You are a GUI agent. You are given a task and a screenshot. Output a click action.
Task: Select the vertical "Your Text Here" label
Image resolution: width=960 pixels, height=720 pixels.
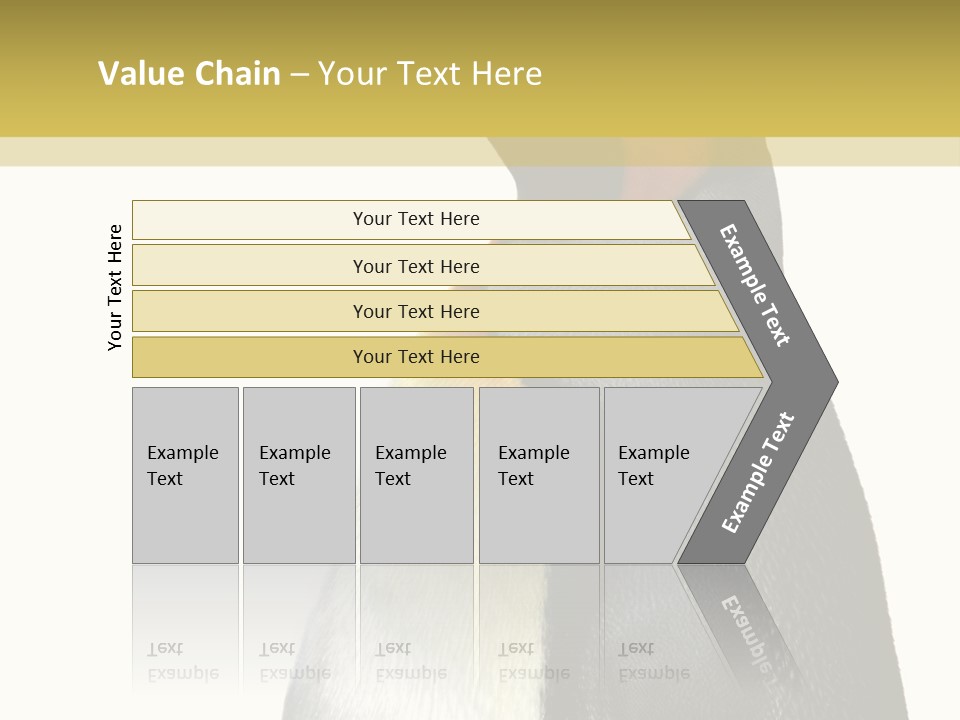[x=116, y=287]
